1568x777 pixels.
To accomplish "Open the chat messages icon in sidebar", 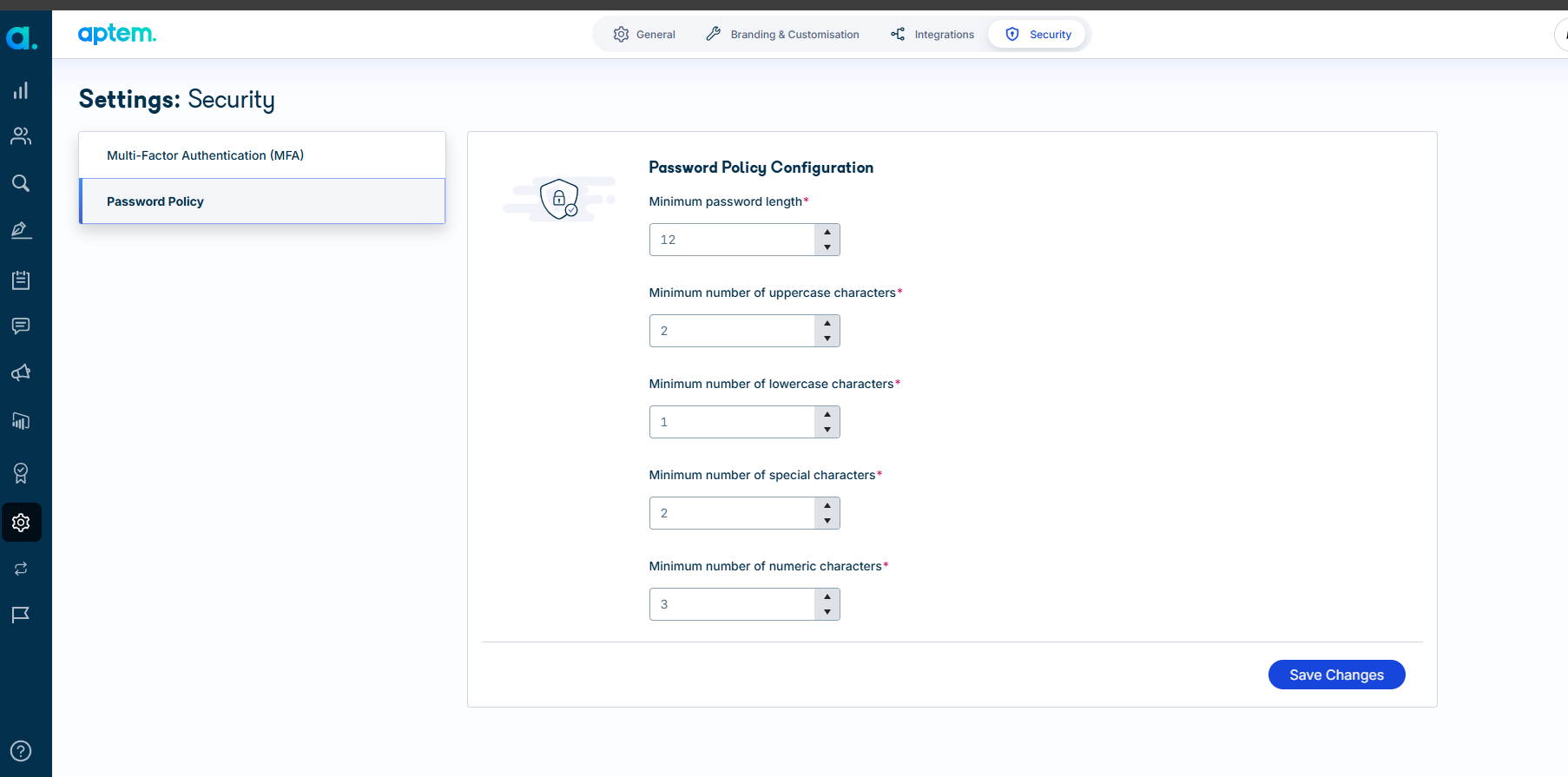I will 21,326.
